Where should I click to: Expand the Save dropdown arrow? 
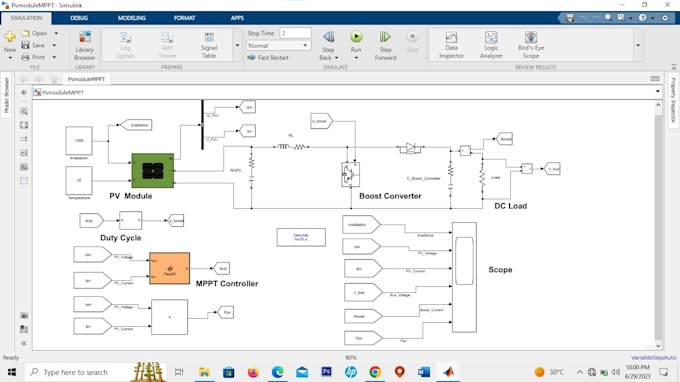tap(54, 45)
